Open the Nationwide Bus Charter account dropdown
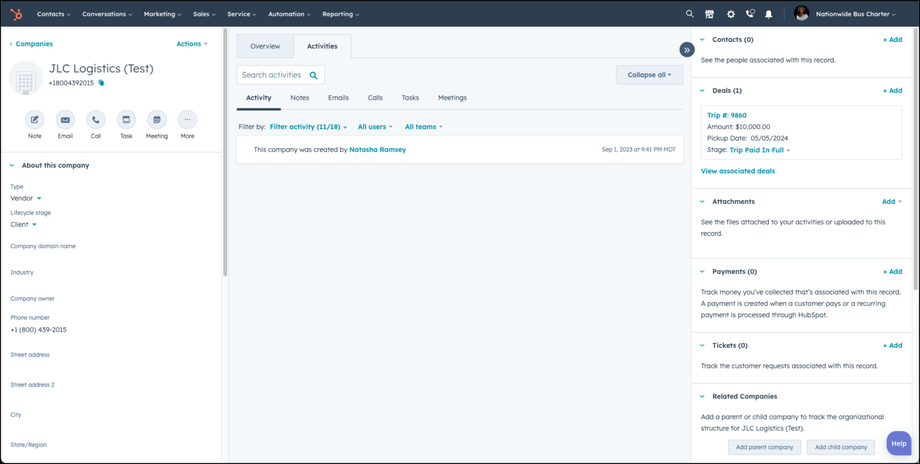This screenshot has width=920, height=464. (x=855, y=14)
